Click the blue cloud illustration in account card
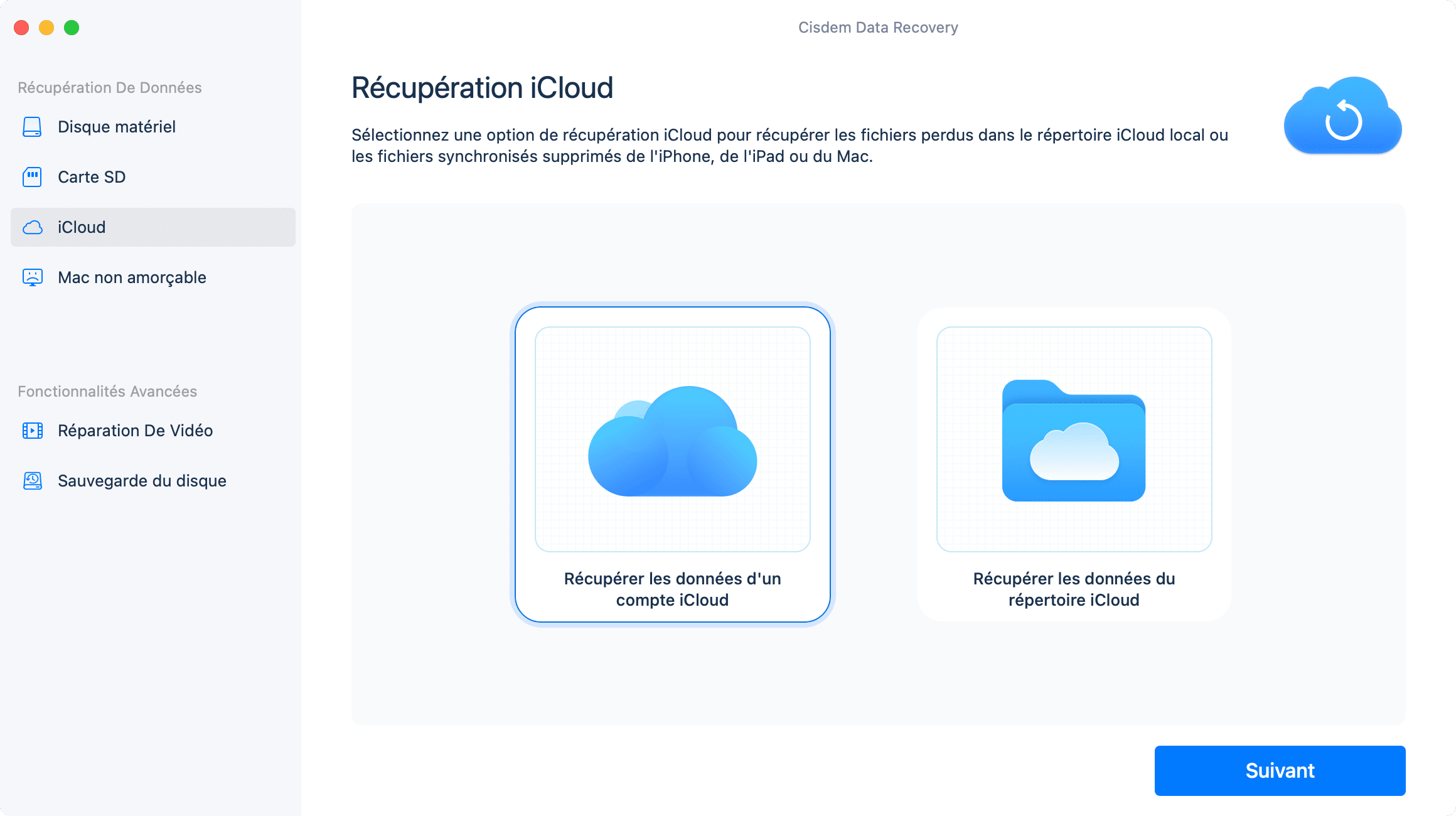 [672, 441]
